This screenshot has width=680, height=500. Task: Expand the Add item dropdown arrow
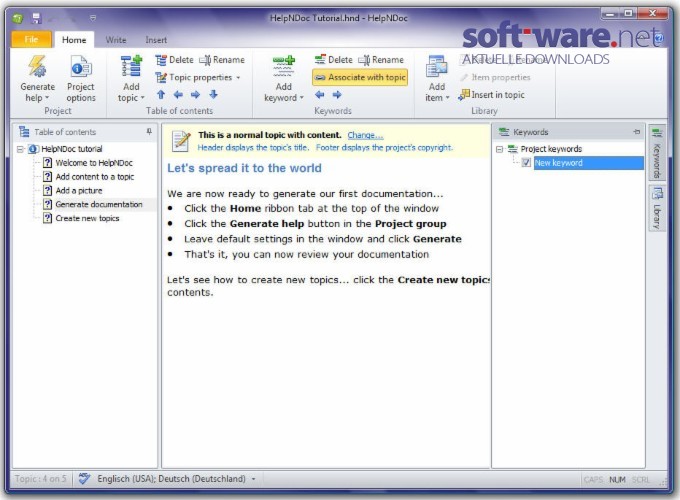[447, 98]
